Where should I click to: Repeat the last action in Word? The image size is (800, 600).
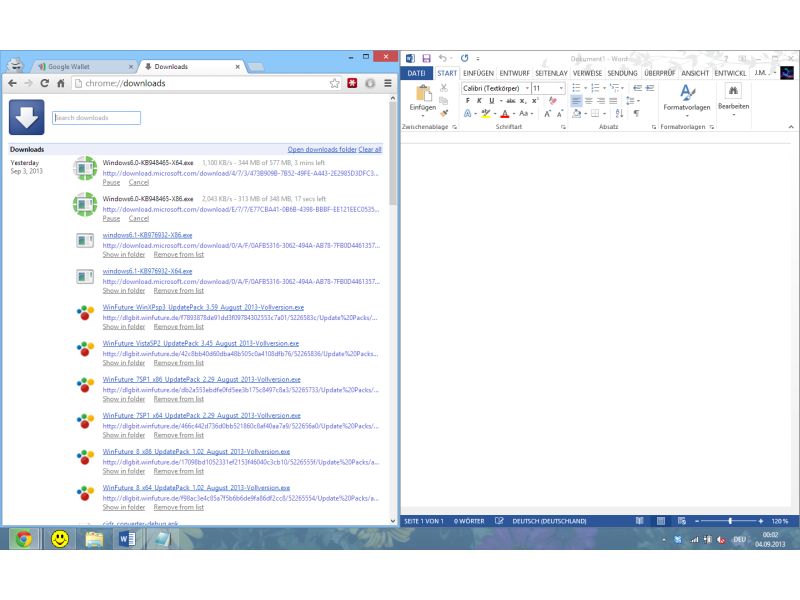464,58
